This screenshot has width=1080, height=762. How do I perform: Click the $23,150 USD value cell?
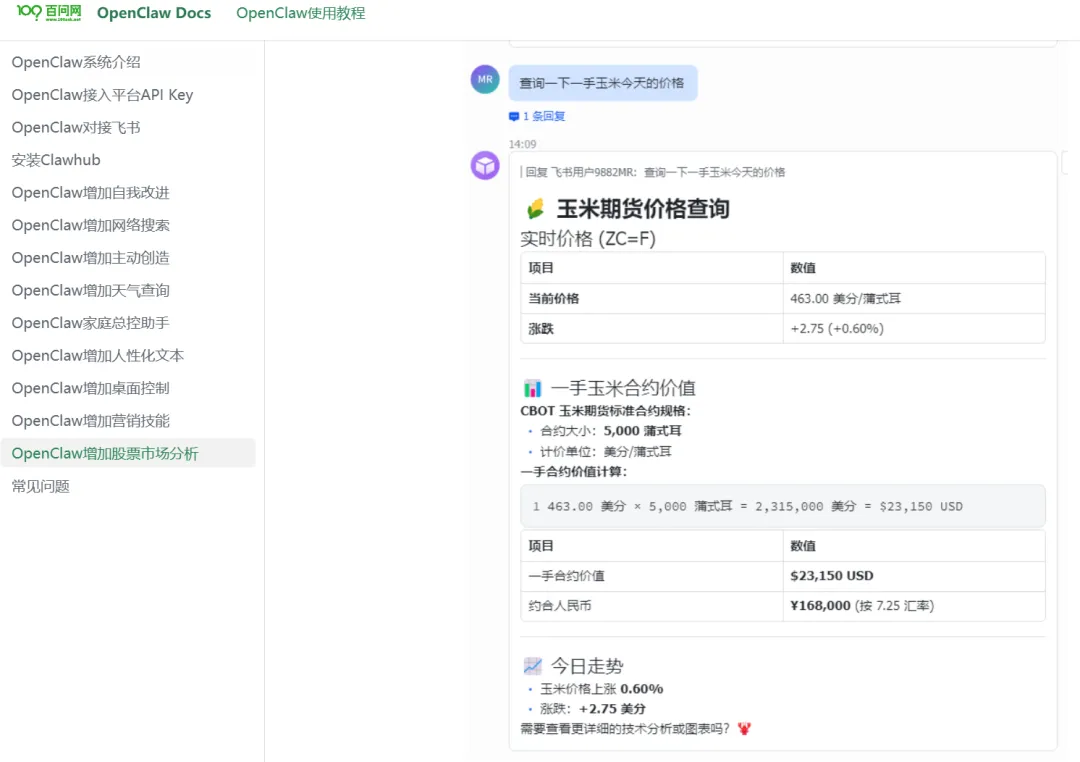click(914, 576)
